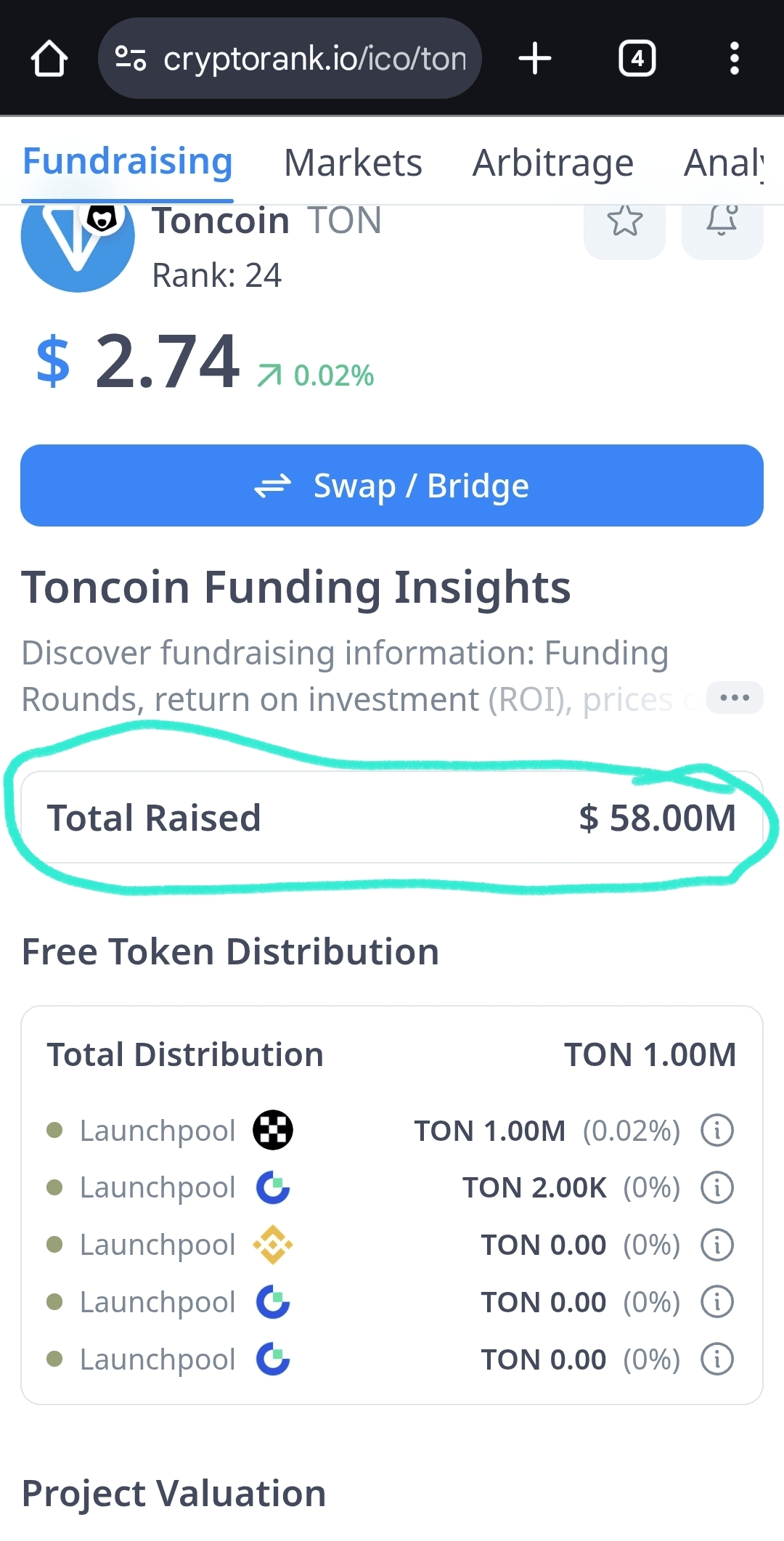The height and width of the screenshot is (1541, 784).
Task: Click the Total Raised $58.00M card
Action: (x=392, y=818)
